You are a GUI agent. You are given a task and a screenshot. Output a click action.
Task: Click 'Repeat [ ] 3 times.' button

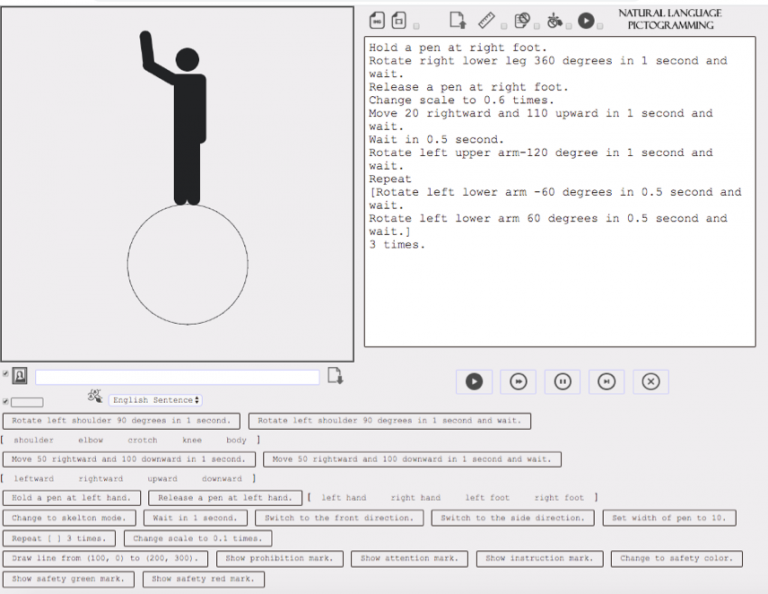point(59,539)
